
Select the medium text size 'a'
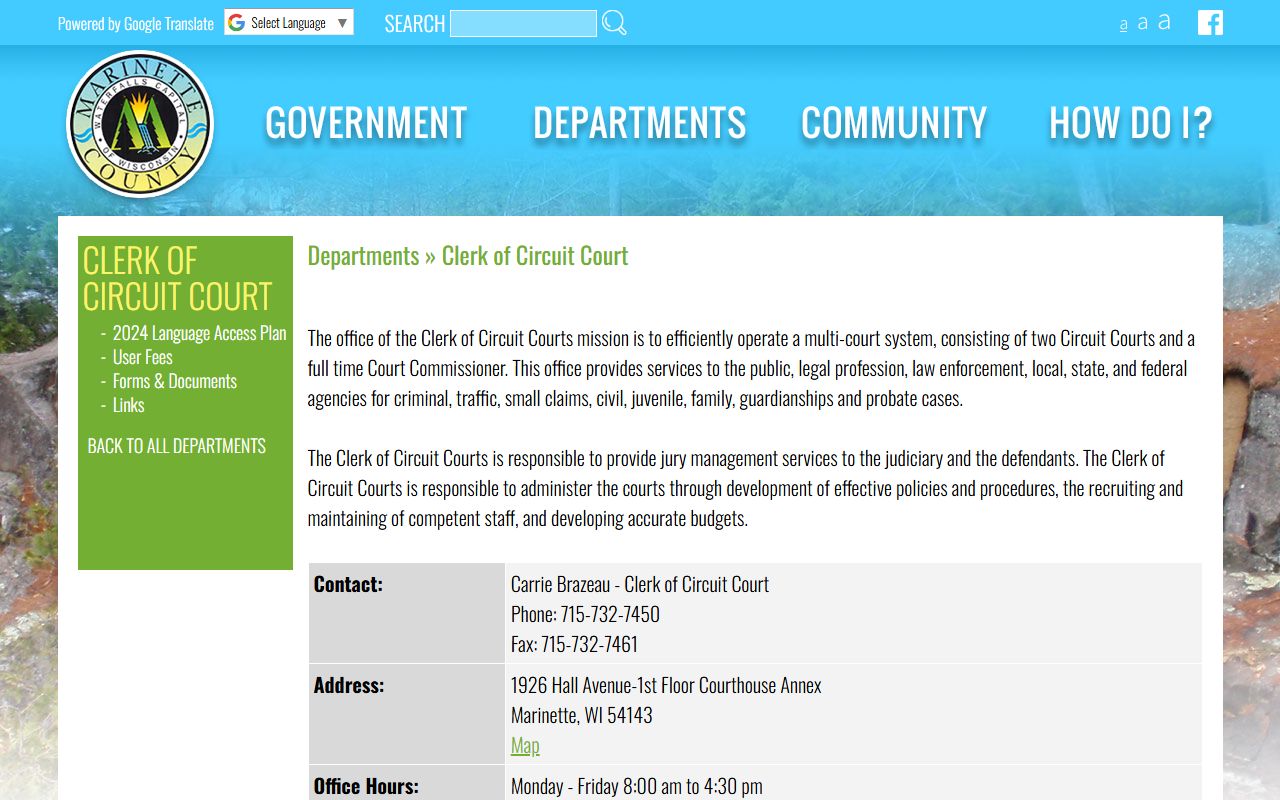[x=1142, y=23]
